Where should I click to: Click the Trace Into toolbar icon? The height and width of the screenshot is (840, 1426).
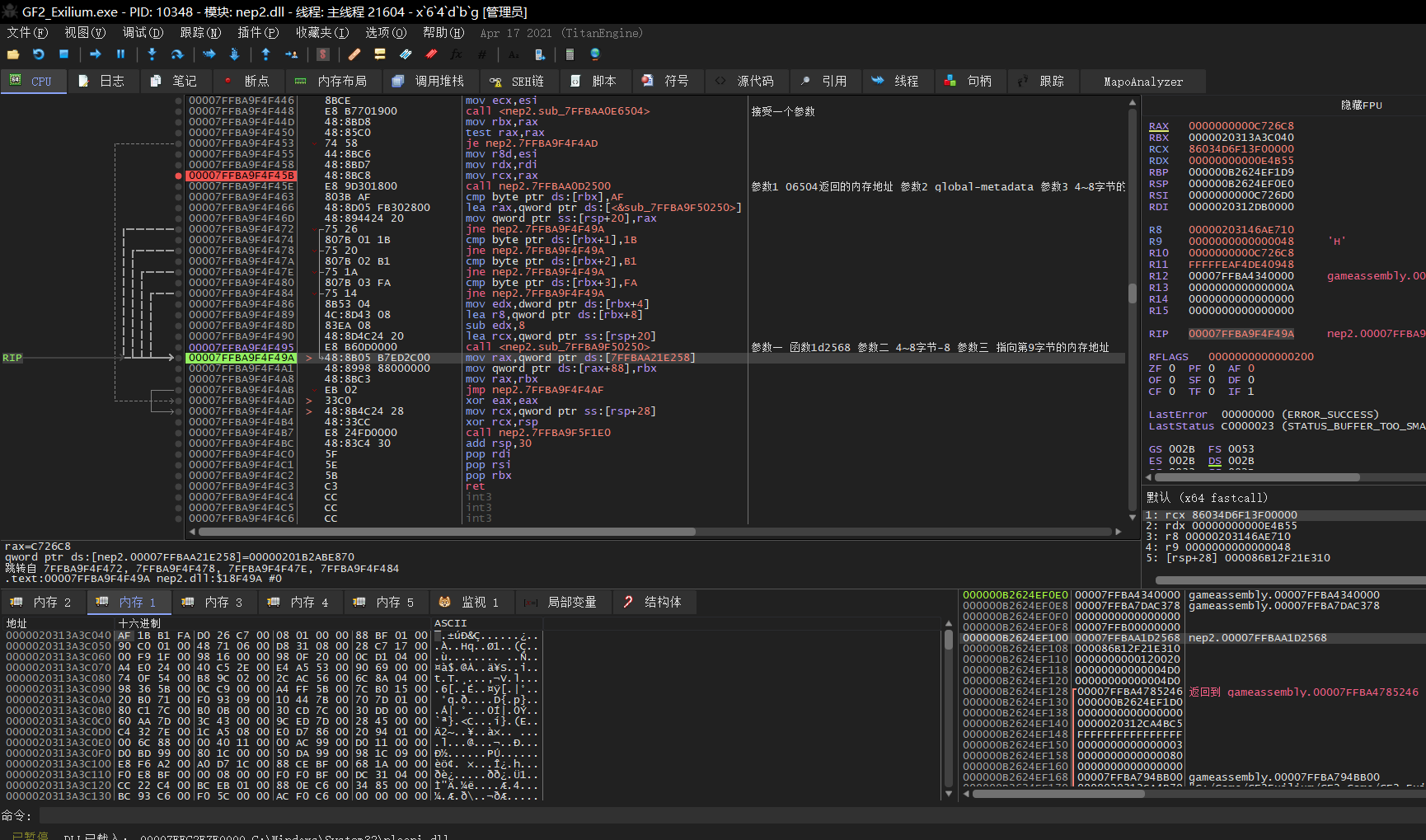click(x=209, y=54)
